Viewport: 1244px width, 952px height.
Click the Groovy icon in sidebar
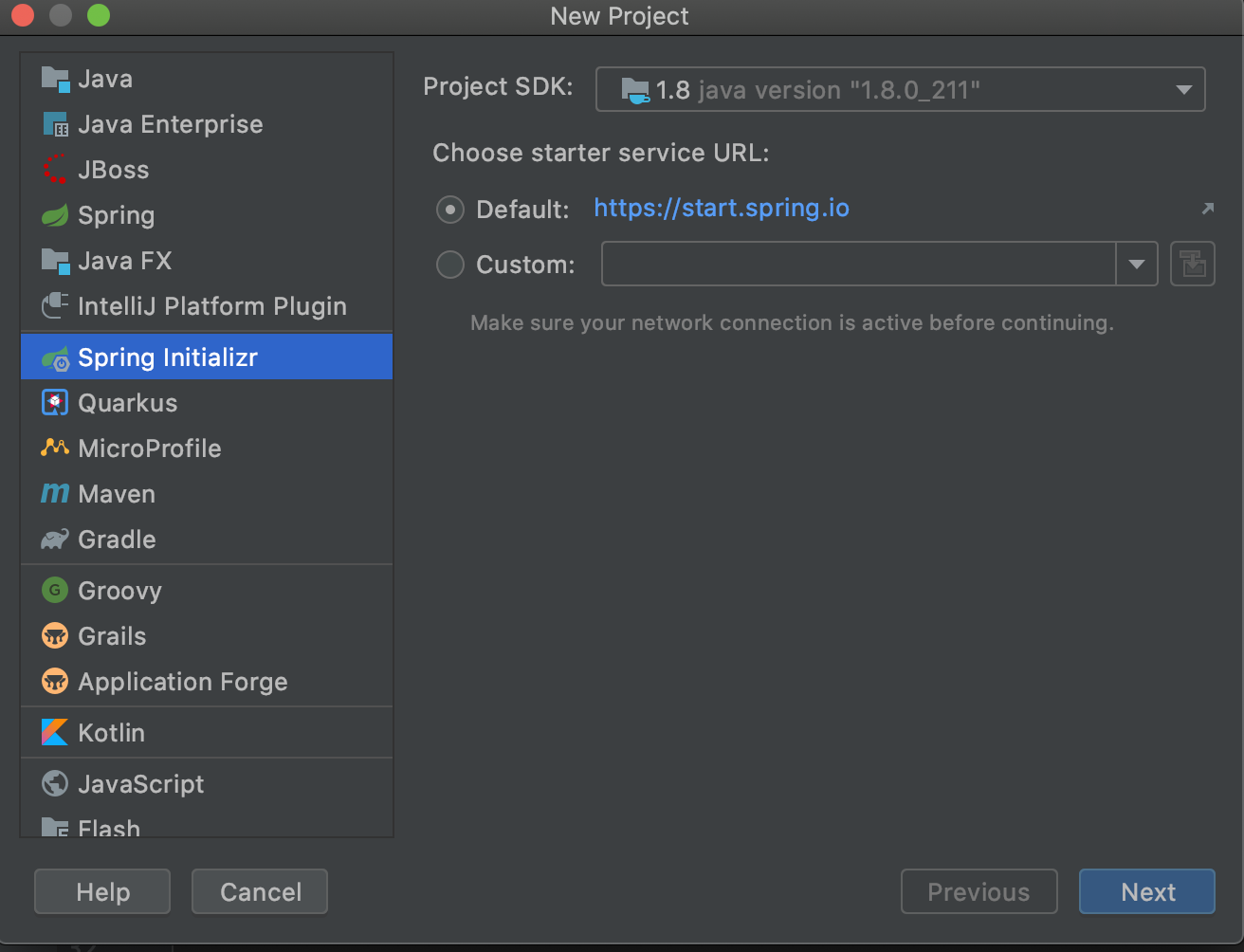tap(55, 591)
